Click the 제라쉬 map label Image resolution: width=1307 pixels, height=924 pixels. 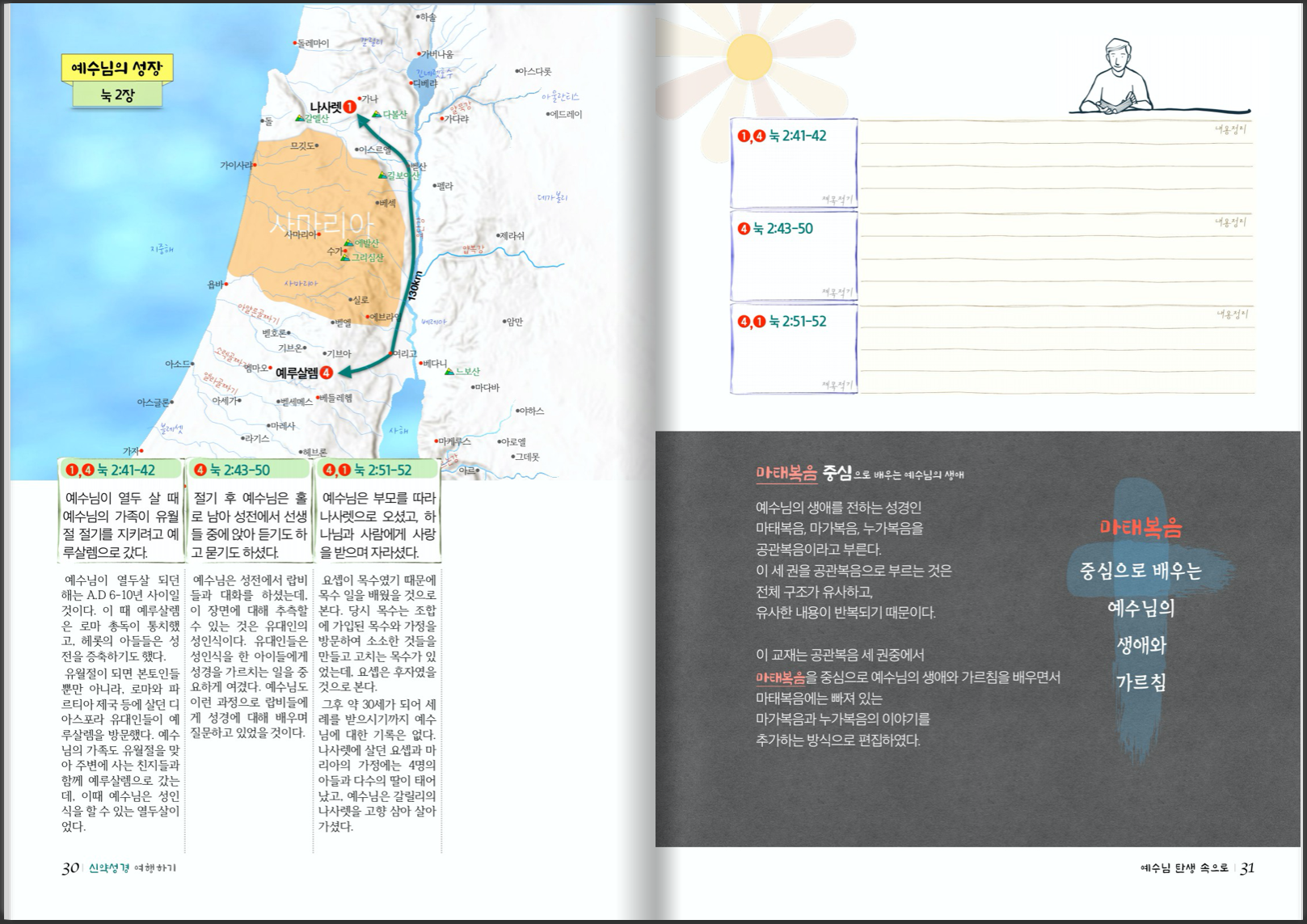tap(512, 235)
